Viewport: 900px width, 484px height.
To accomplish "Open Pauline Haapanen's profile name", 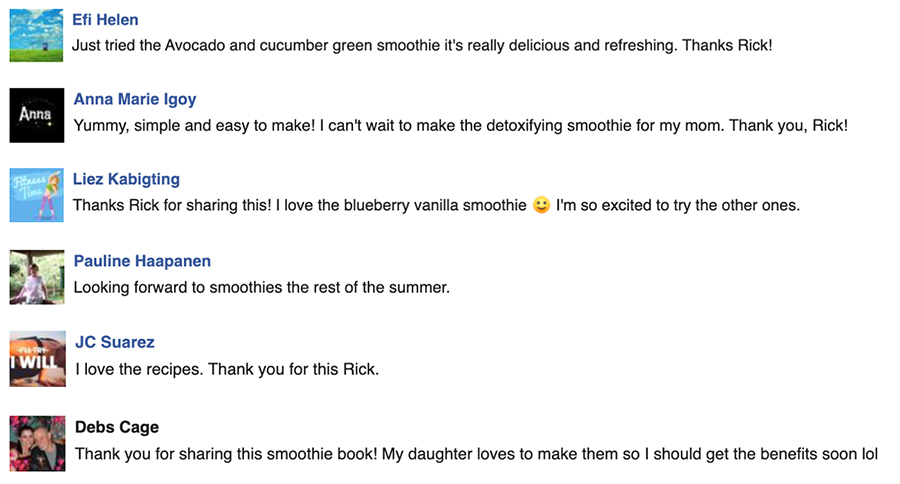I will click(142, 261).
